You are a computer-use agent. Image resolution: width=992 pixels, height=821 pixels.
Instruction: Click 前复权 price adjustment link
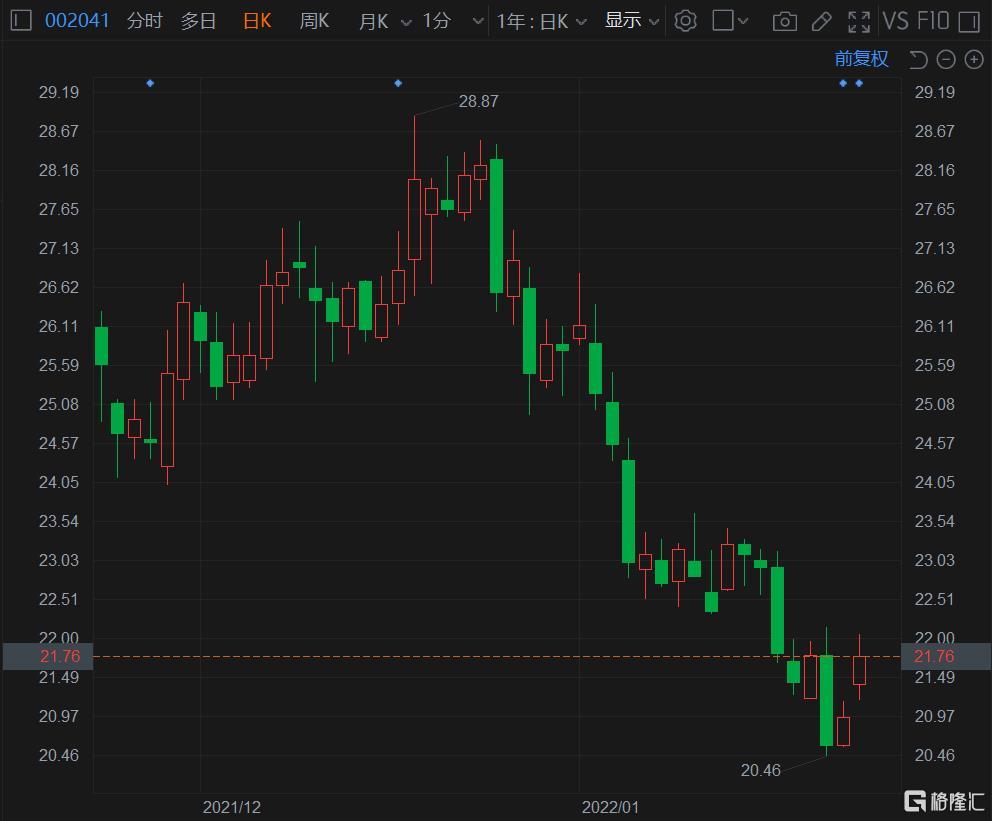tap(862, 59)
